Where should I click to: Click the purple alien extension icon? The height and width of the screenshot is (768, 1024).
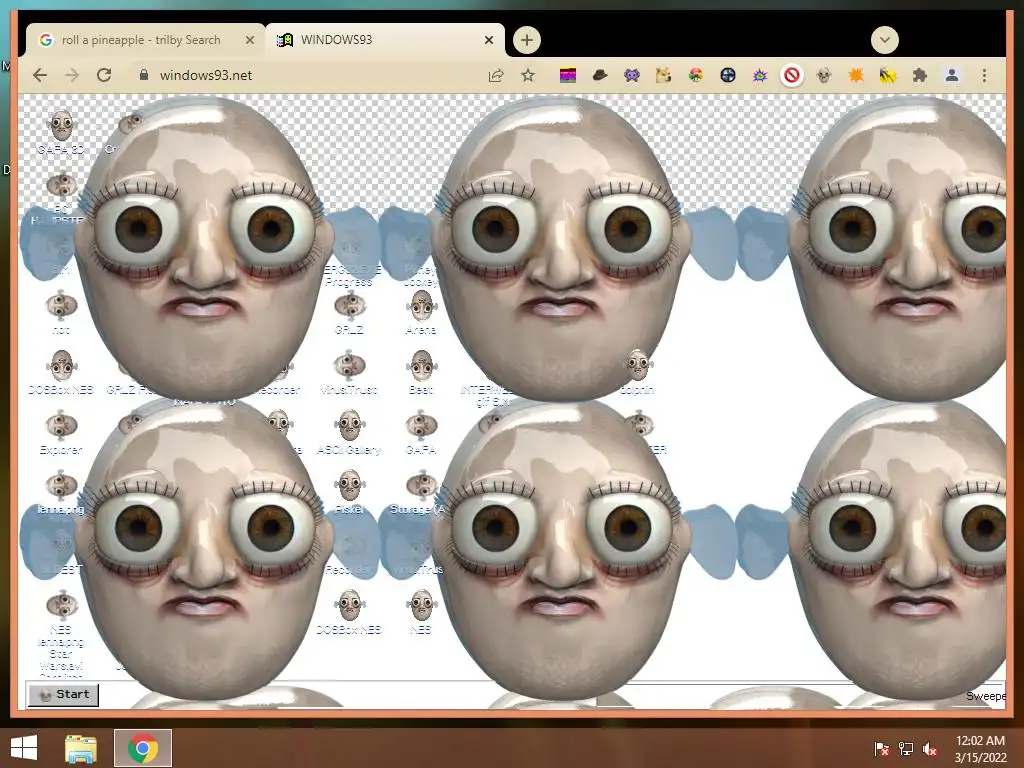(x=632, y=75)
